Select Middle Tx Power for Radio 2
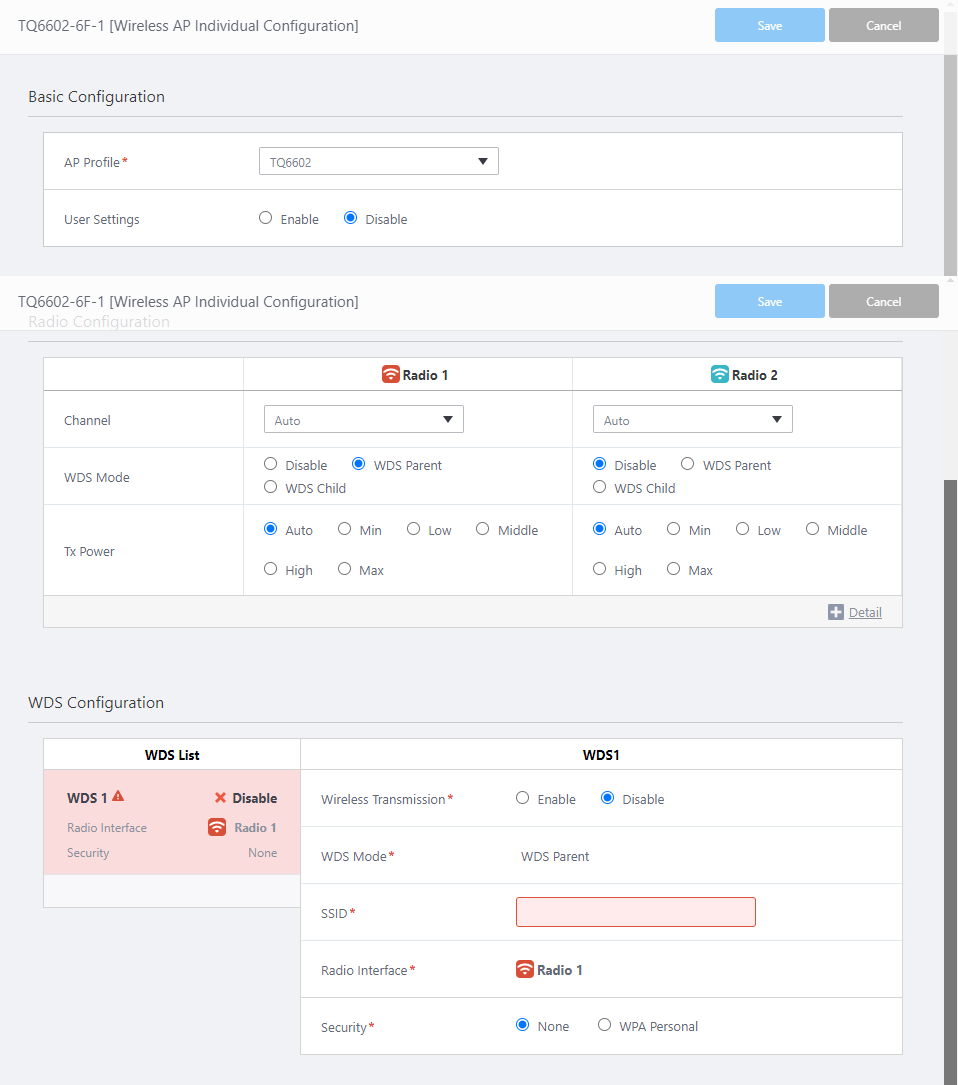Image resolution: width=958 pixels, height=1085 pixels. coord(813,529)
